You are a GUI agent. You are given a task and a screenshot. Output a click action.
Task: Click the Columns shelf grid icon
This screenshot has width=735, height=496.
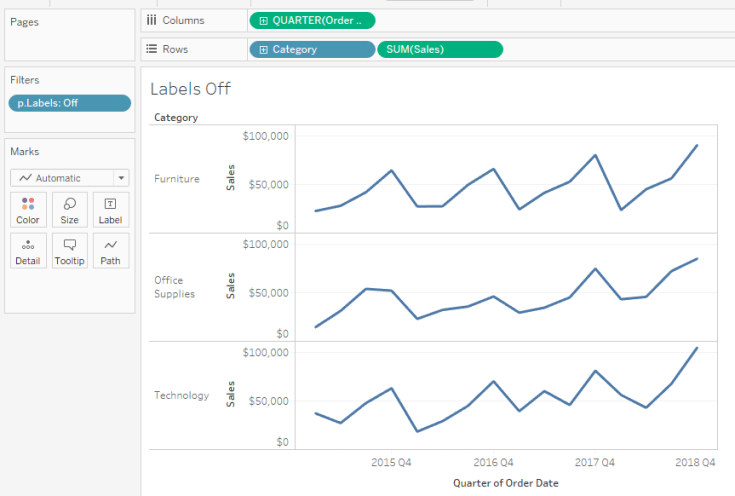pos(151,20)
